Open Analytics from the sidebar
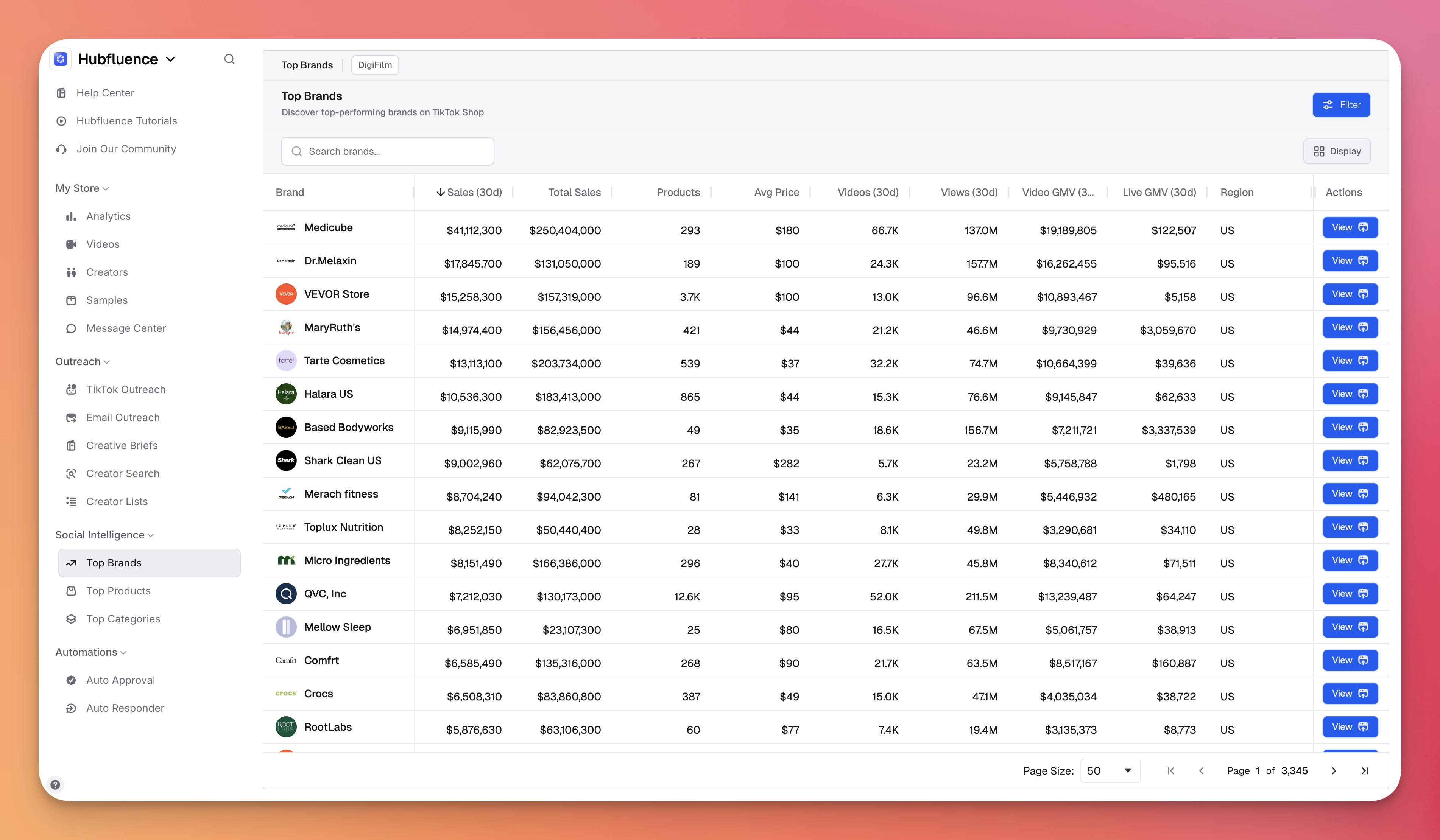This screenshot has height=840, width=1440. (x=108, y=216)
